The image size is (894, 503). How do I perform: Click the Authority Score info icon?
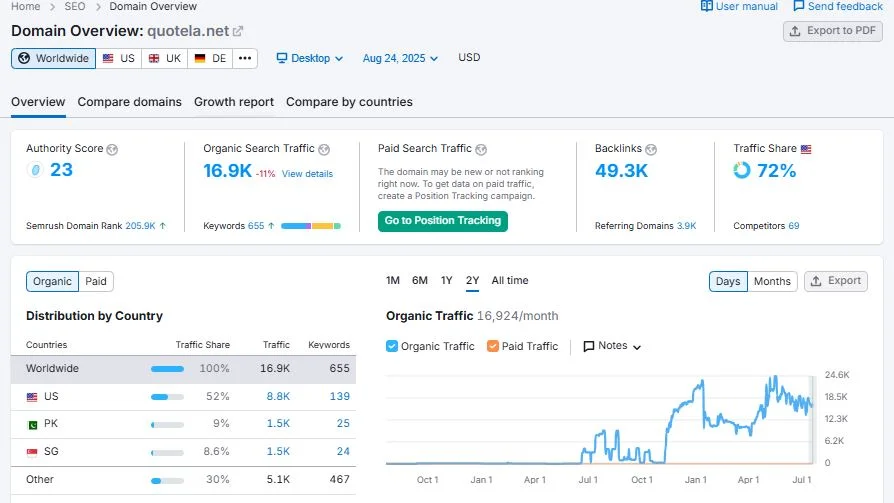coord(112,149)
